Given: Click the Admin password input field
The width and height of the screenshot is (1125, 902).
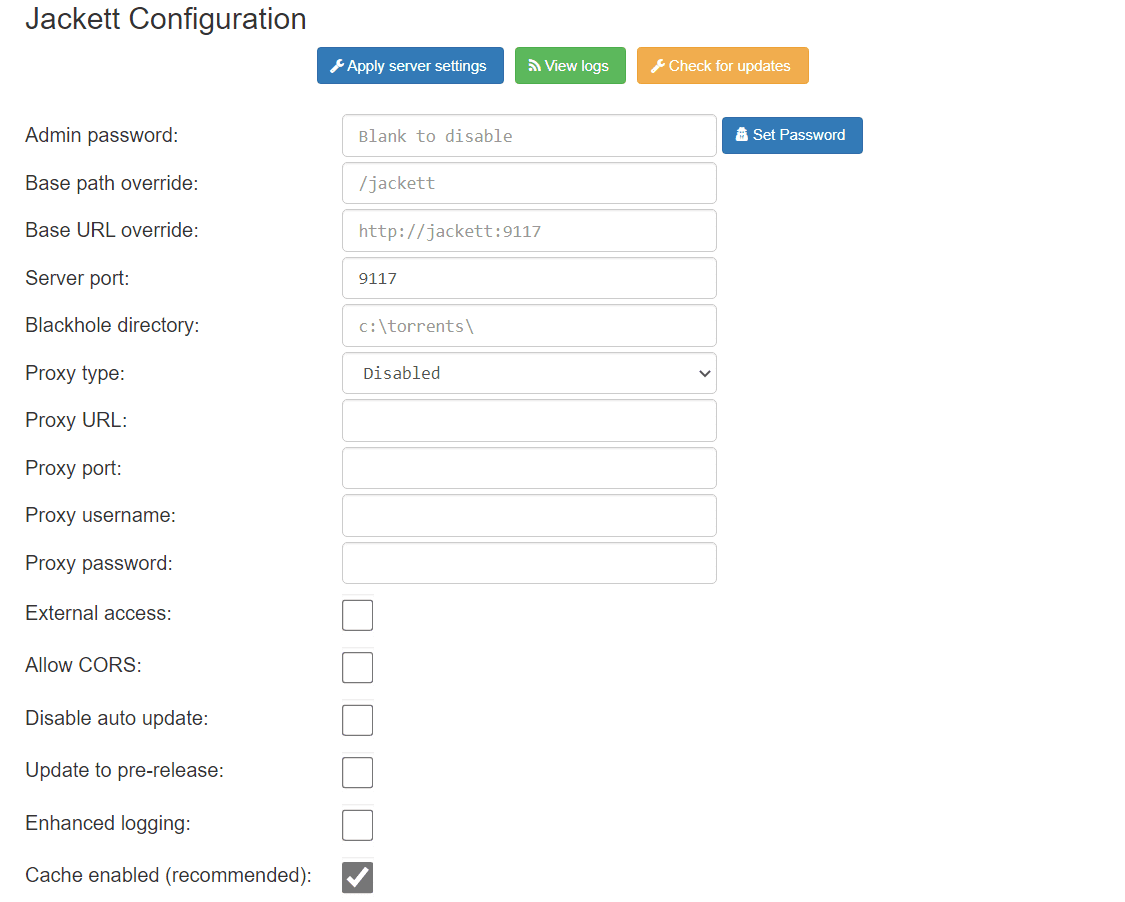Looking at the screenshot, I should click(529, 136).
